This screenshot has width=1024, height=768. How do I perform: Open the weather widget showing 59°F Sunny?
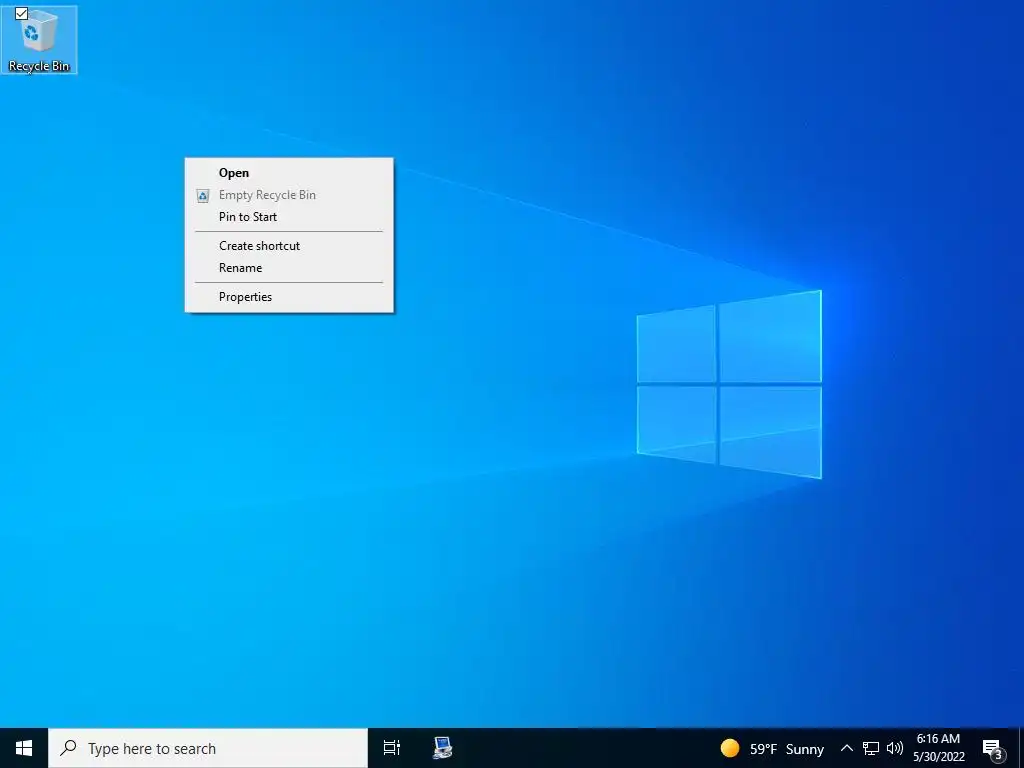[x=773, y=748]
